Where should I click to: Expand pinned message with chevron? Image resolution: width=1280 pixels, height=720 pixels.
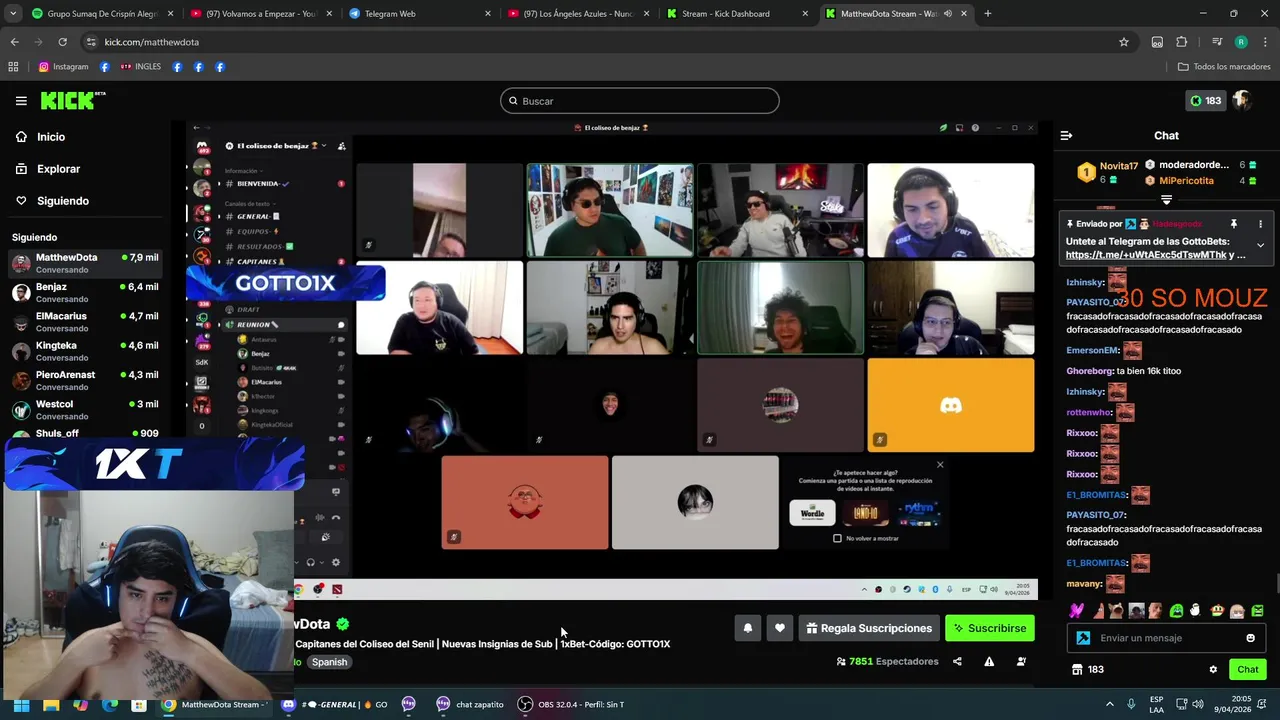[1260, 245]
